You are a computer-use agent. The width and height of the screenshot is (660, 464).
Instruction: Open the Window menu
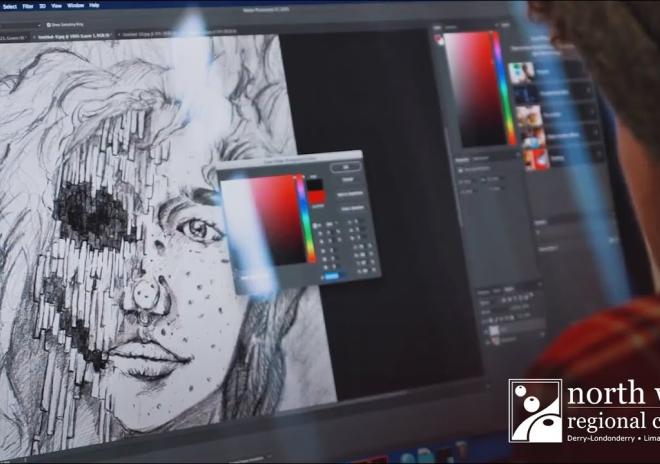click(75, 5)
